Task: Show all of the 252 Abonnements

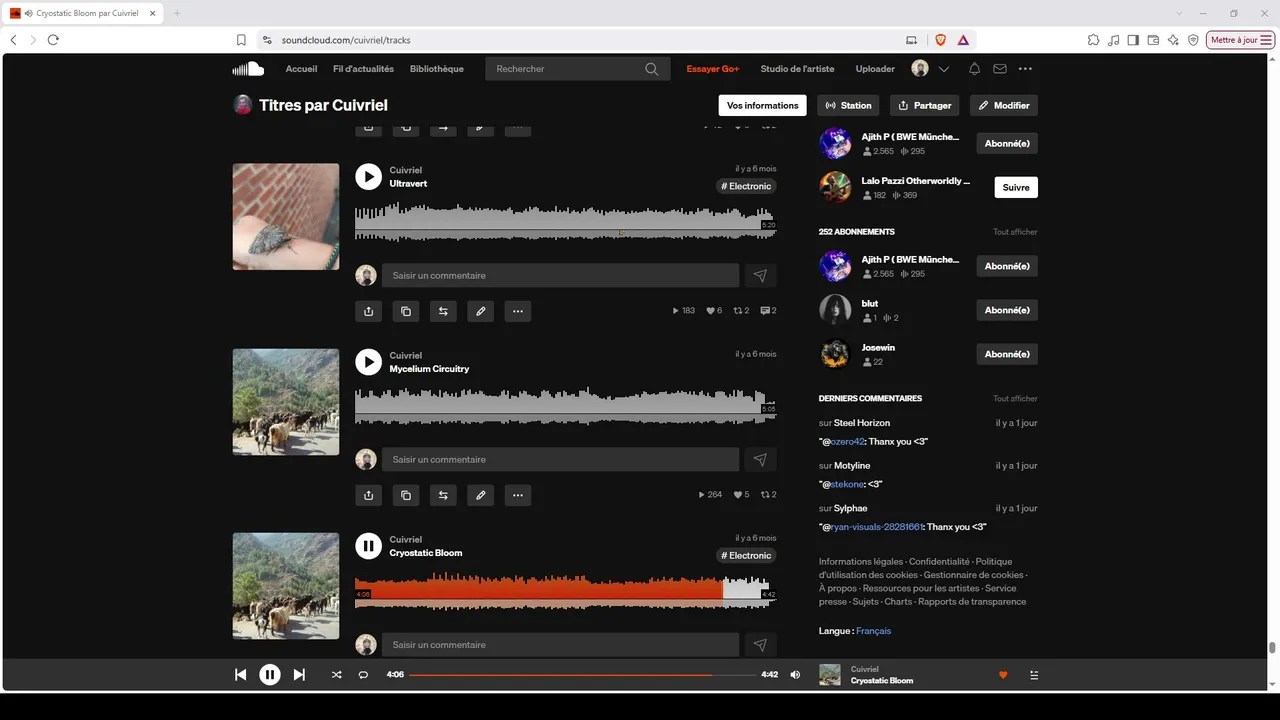Action: pos(1015,232)
